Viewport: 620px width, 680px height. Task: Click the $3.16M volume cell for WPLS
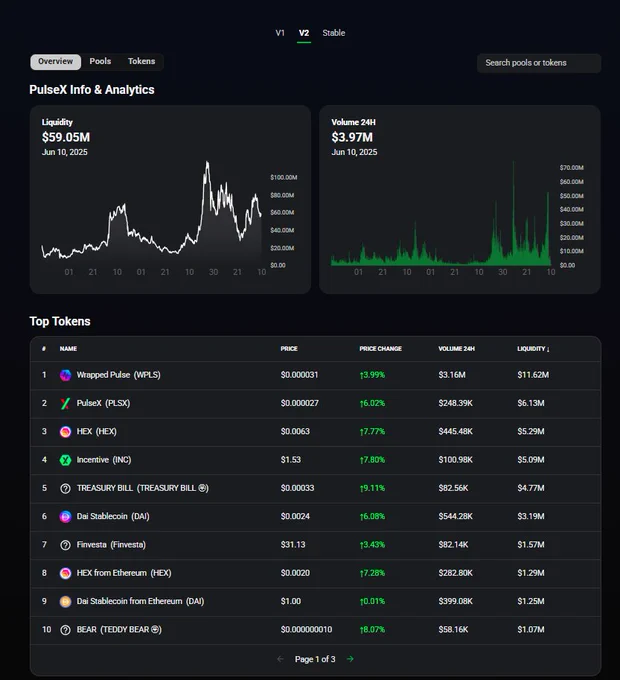[x=452, y=375]
